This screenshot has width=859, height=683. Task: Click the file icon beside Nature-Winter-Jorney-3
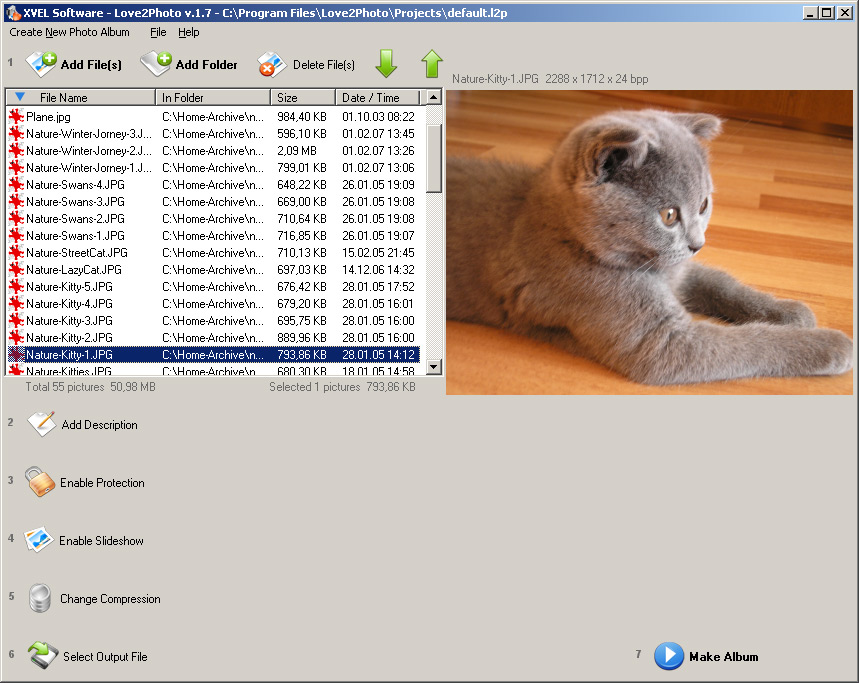pyautogui.click(x=16, y=134)
